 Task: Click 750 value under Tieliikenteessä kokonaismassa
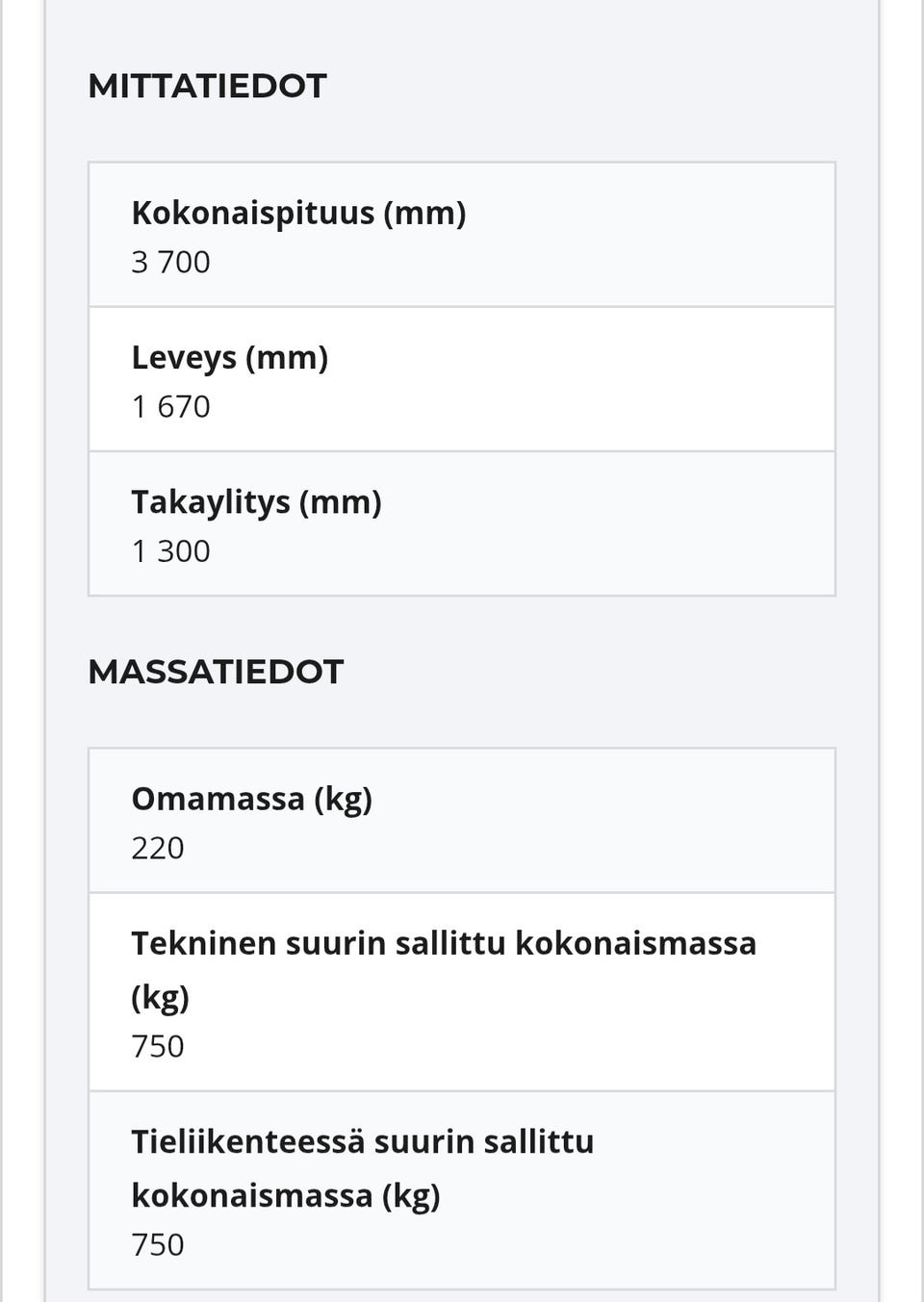[158, 1244]
